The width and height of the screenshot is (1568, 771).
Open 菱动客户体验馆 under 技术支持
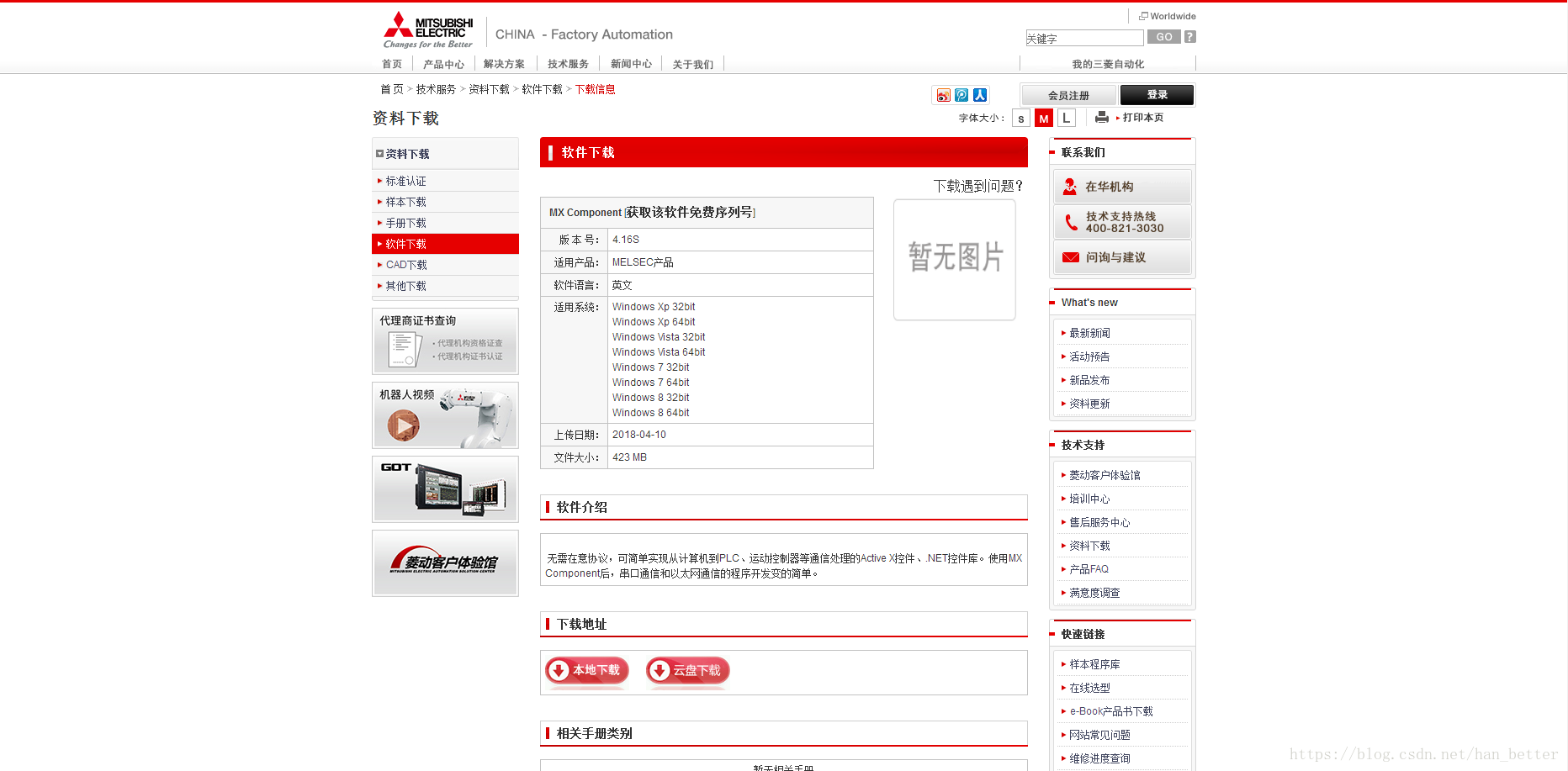point(1104,475)
